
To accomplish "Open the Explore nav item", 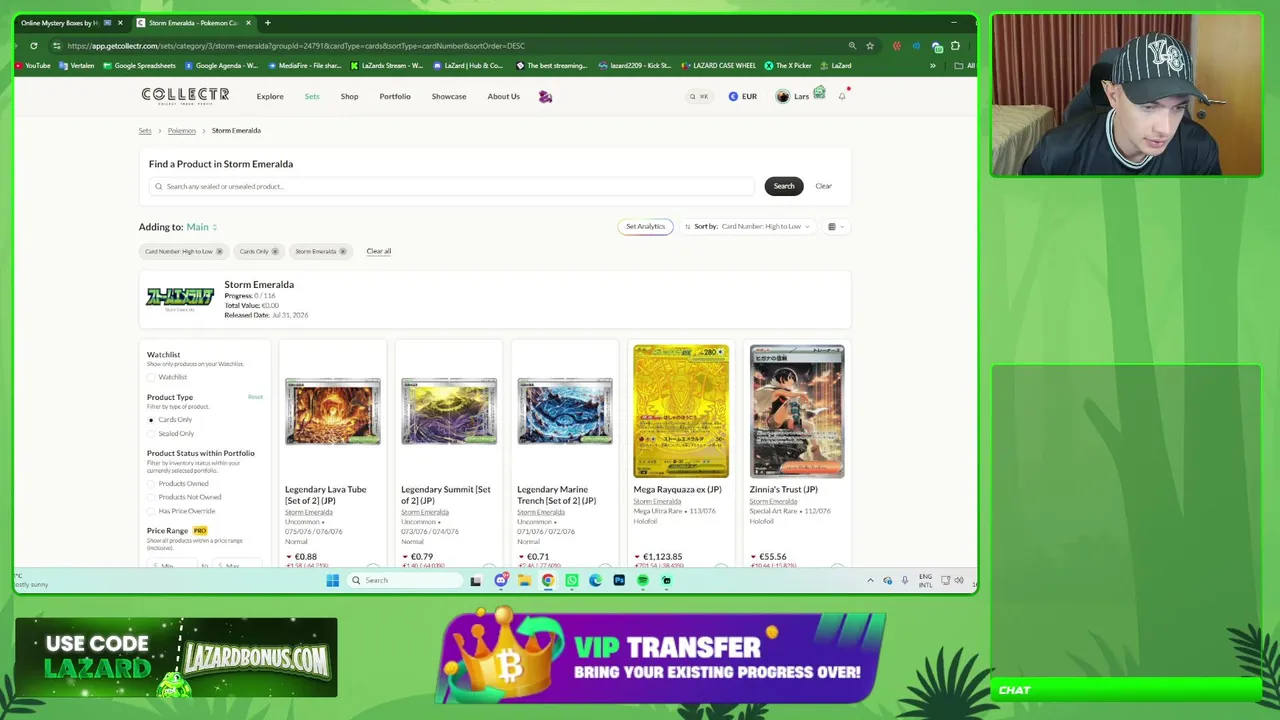I will click(270, 97).
